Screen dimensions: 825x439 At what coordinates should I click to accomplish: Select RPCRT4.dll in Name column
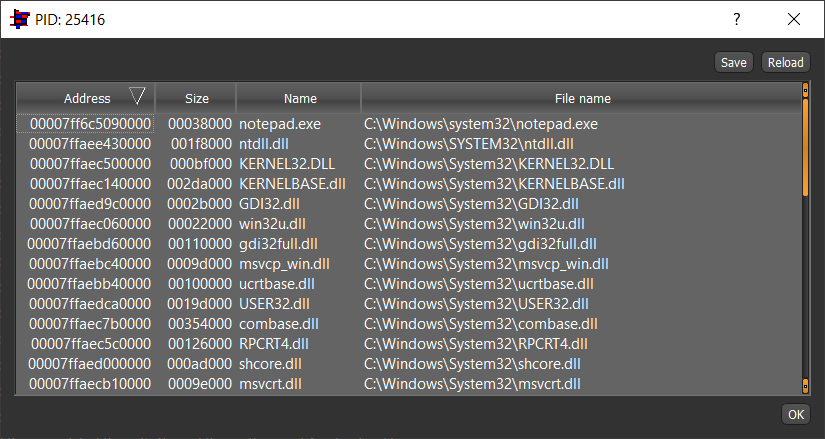(x=274, y=344)
